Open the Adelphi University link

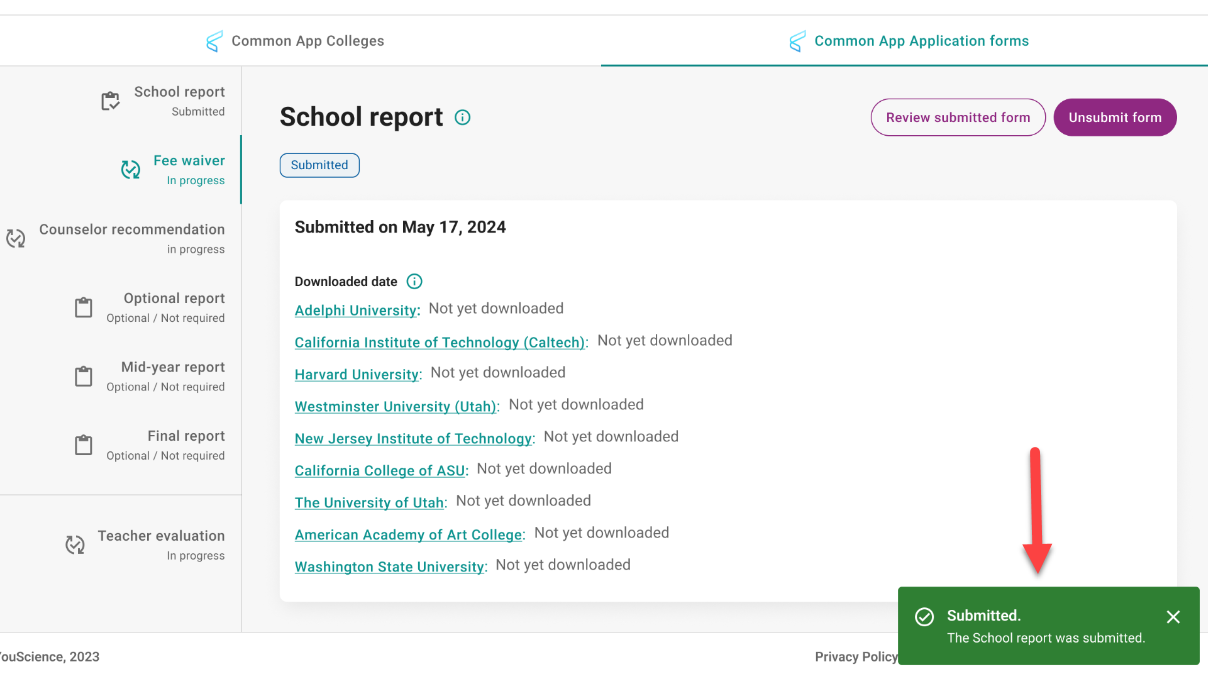355,310
